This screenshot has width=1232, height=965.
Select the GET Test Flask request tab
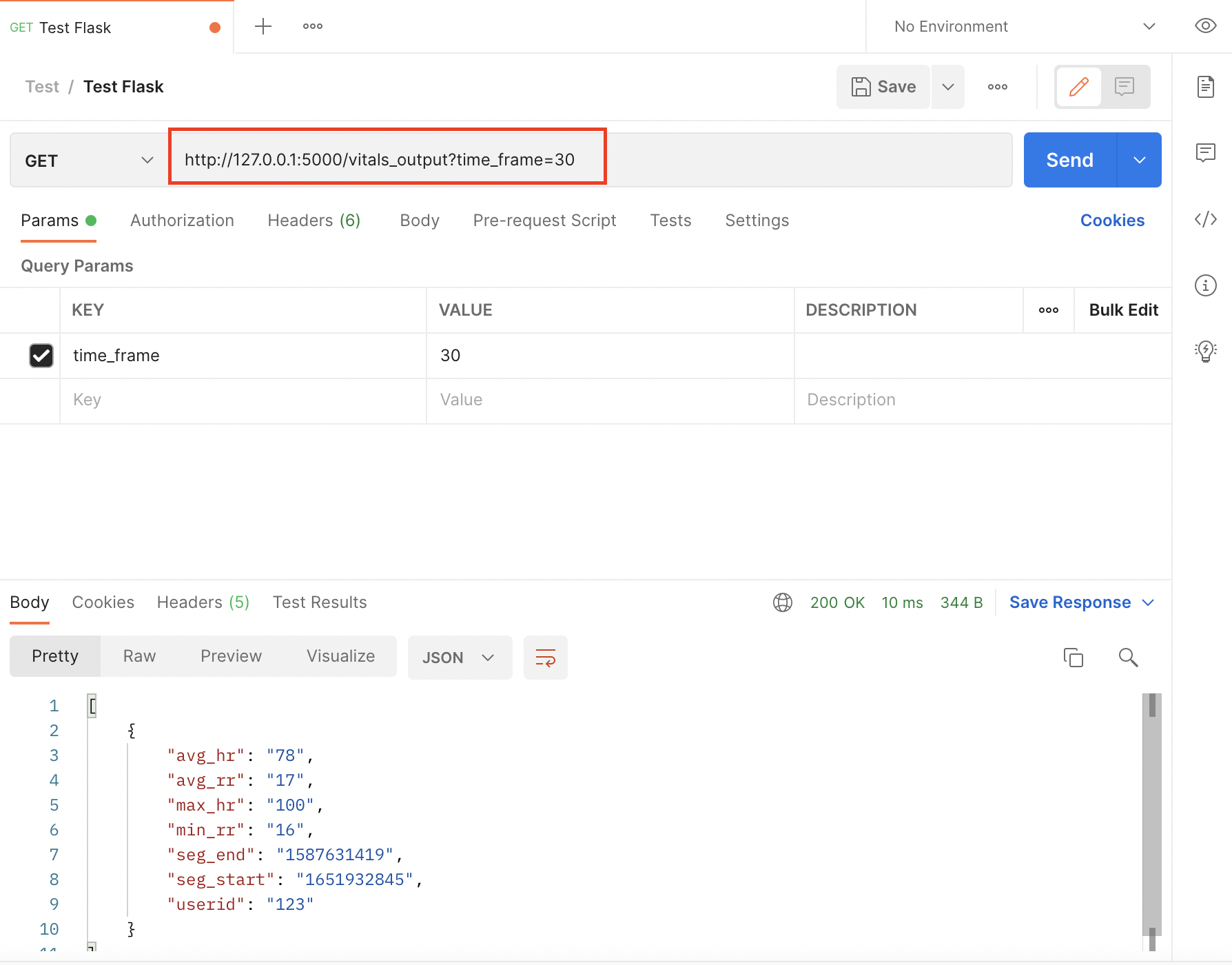click(116, 28)
